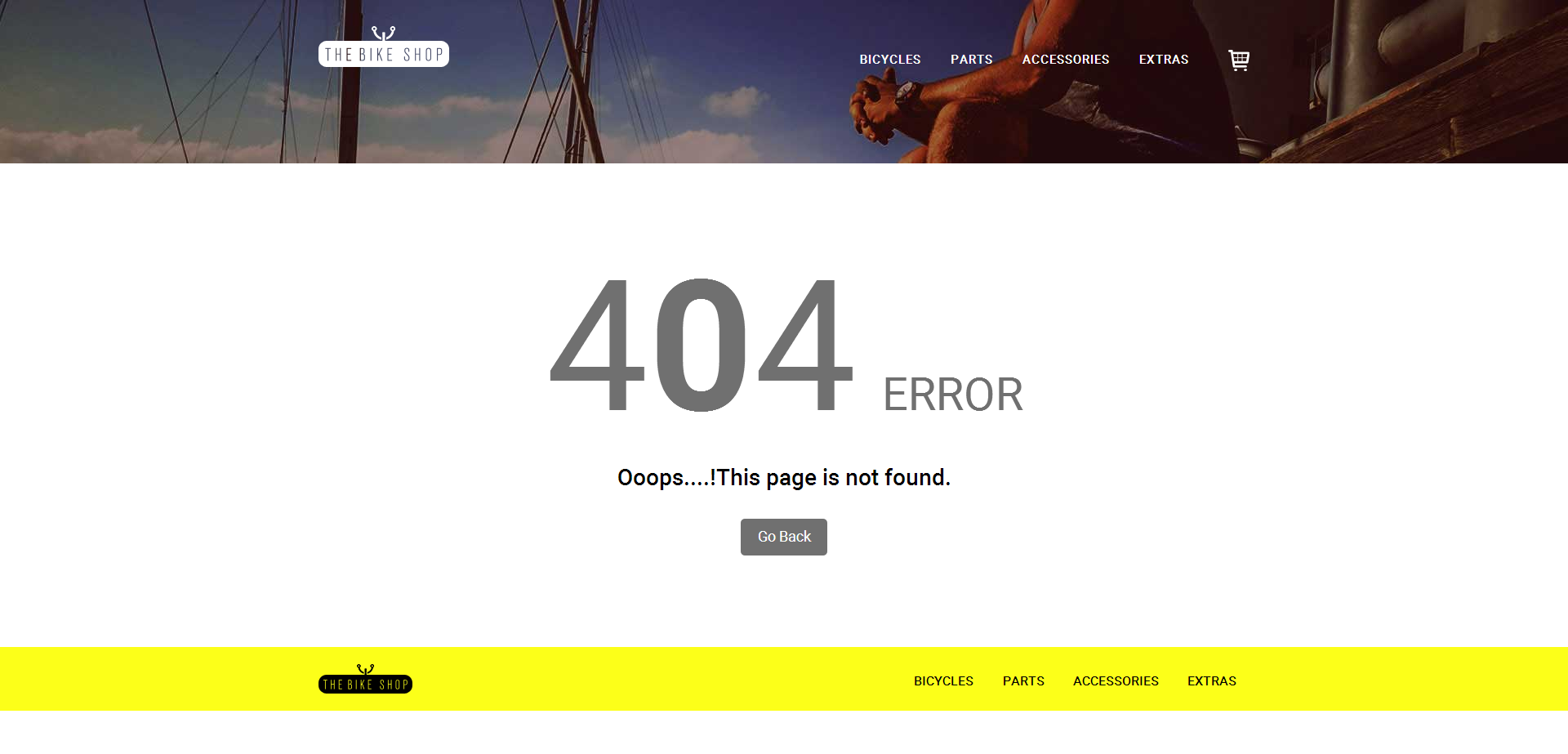Click the black footer Bike Shop logo
The height and width of the screenshot is (754, 1568).
[x=365, y=679]
